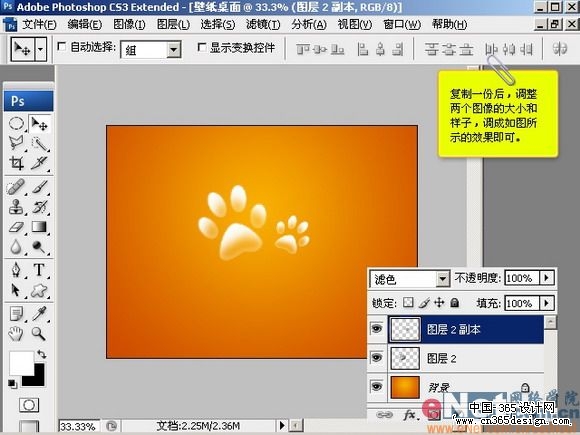This screenshot has width=580, height=435.
Task: Enable the 自动选择 checkbox
Action: point(62,47)
